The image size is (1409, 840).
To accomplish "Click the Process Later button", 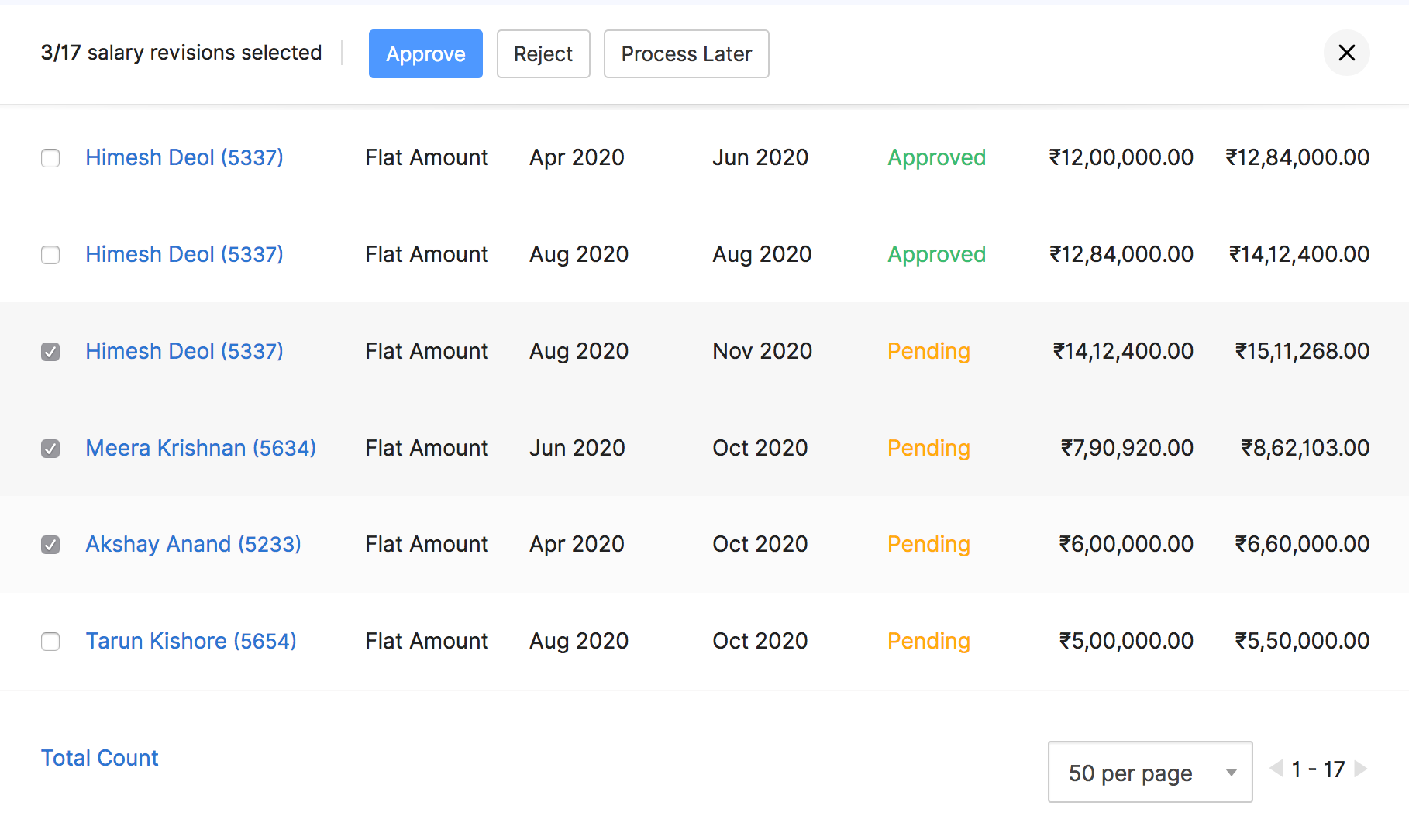I will 687,53.
